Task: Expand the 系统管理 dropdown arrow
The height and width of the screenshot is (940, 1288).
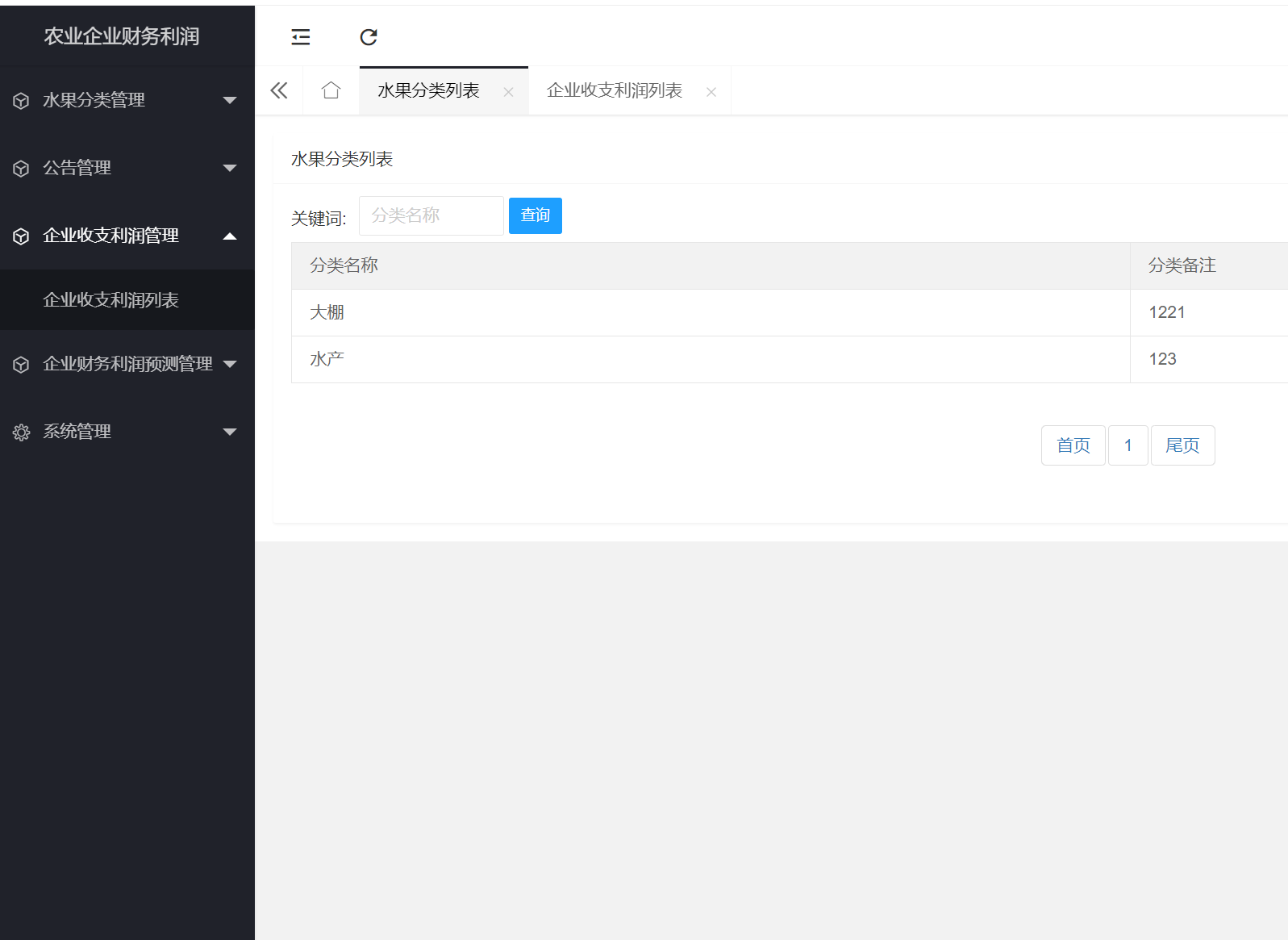Action: [x=230, y=432]
